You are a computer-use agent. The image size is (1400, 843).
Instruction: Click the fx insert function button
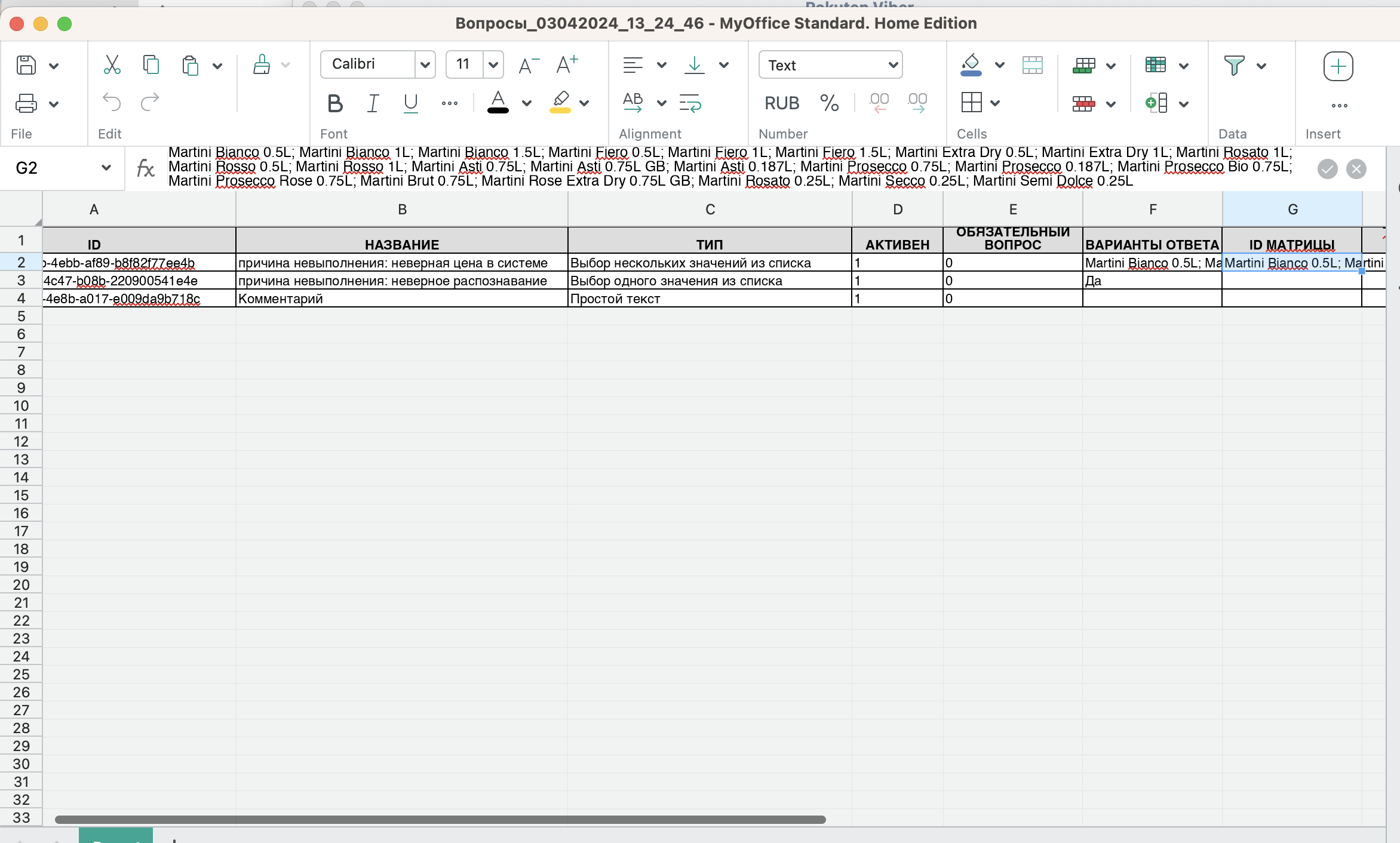pyautogui.click(x=145, y=168)
